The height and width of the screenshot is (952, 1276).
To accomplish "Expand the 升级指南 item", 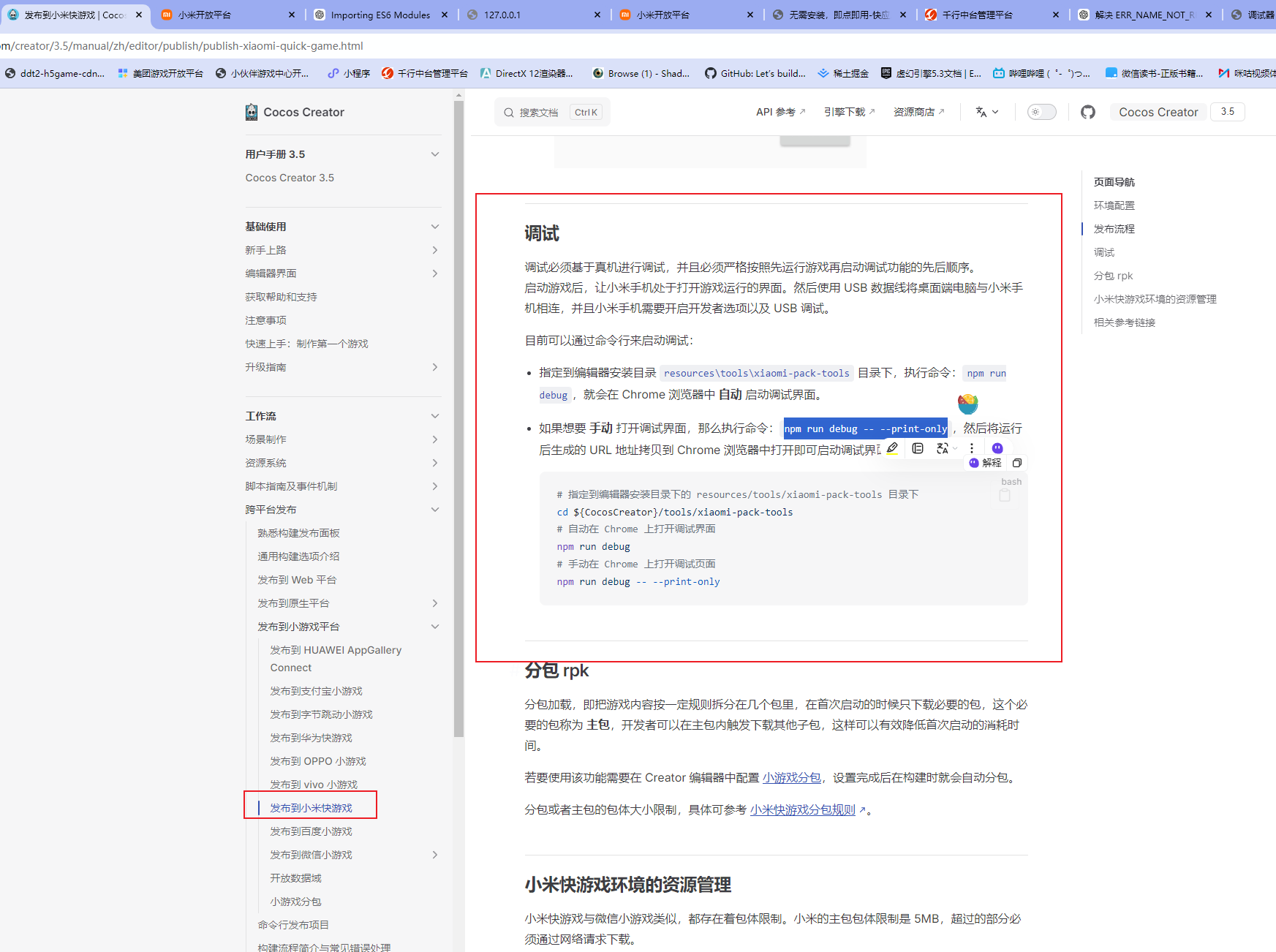I will [x=435, y=367].
